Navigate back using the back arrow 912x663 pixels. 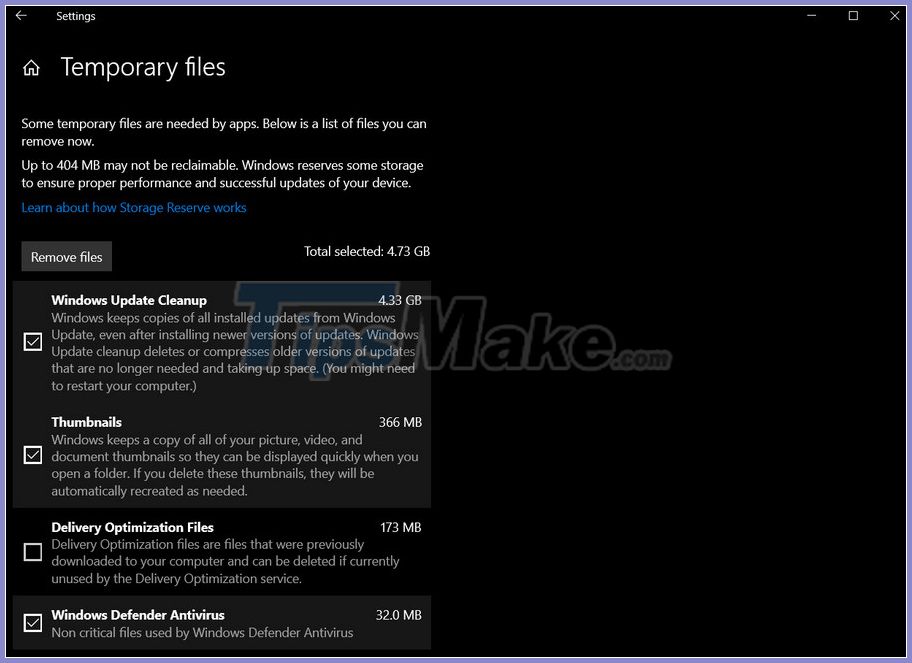(x=20, y=15)
